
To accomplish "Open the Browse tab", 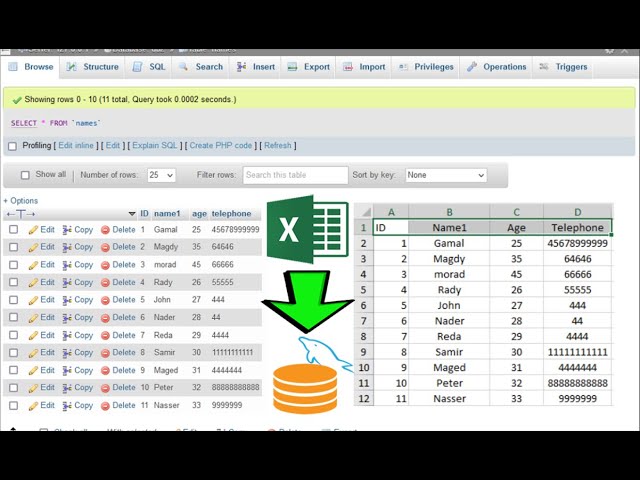I will 31,67.
